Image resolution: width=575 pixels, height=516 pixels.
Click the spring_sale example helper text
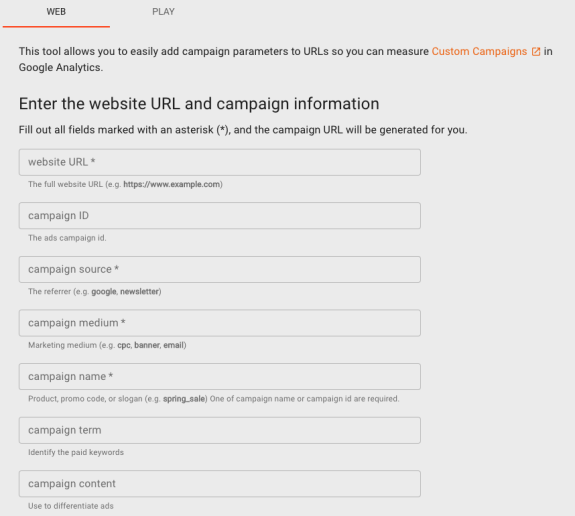[185, 399]
